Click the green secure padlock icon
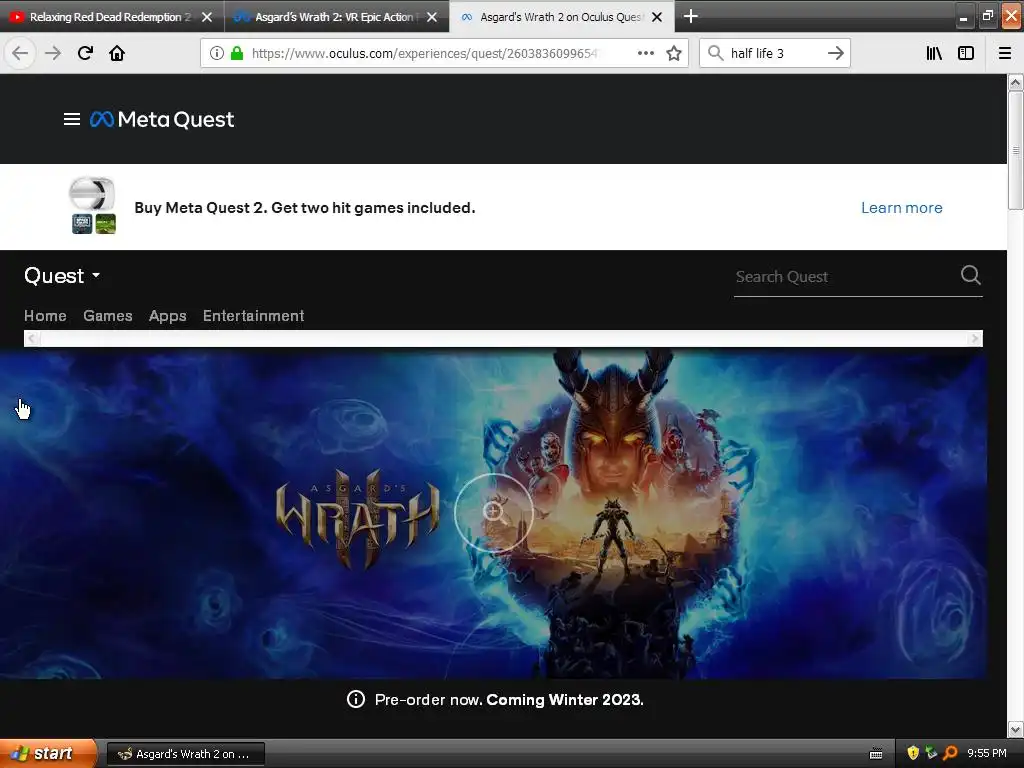 point(237,53)
